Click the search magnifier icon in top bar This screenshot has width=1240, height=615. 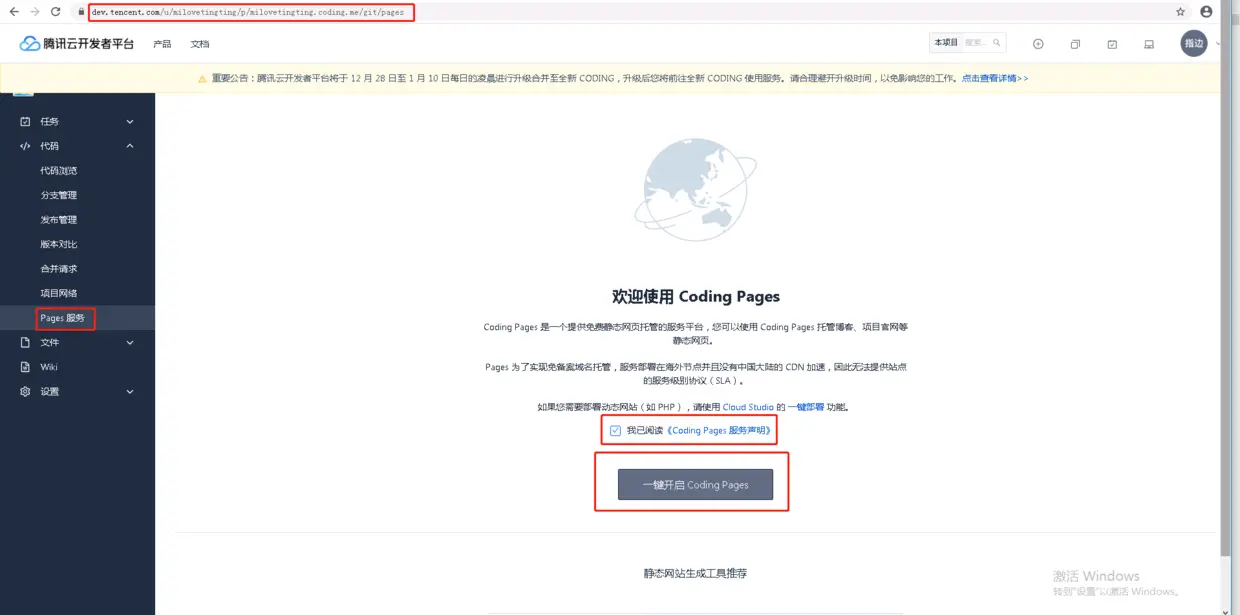click(996, 42)
